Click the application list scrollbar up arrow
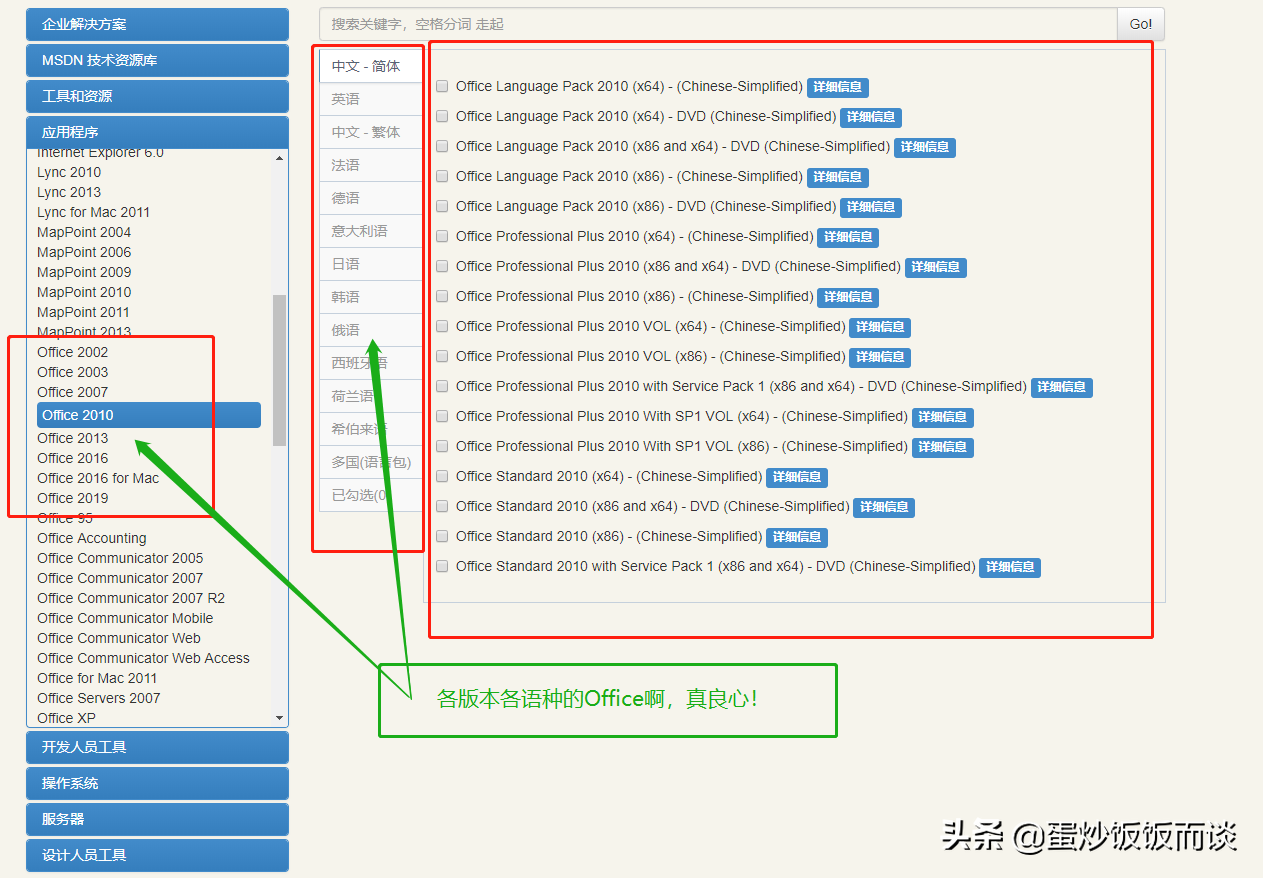 coord(279,158)
